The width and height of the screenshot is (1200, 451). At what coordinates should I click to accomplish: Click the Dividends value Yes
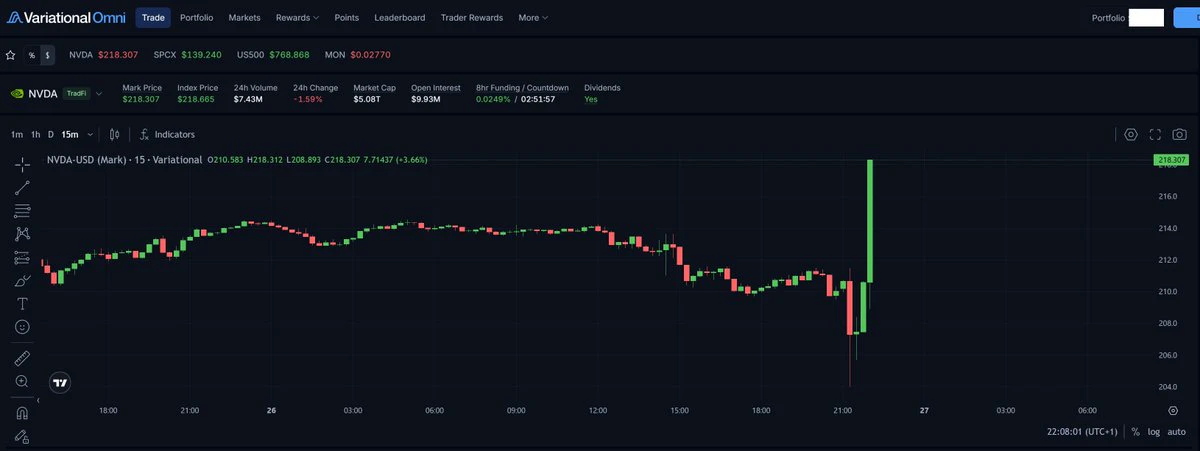tap(591, 99)
